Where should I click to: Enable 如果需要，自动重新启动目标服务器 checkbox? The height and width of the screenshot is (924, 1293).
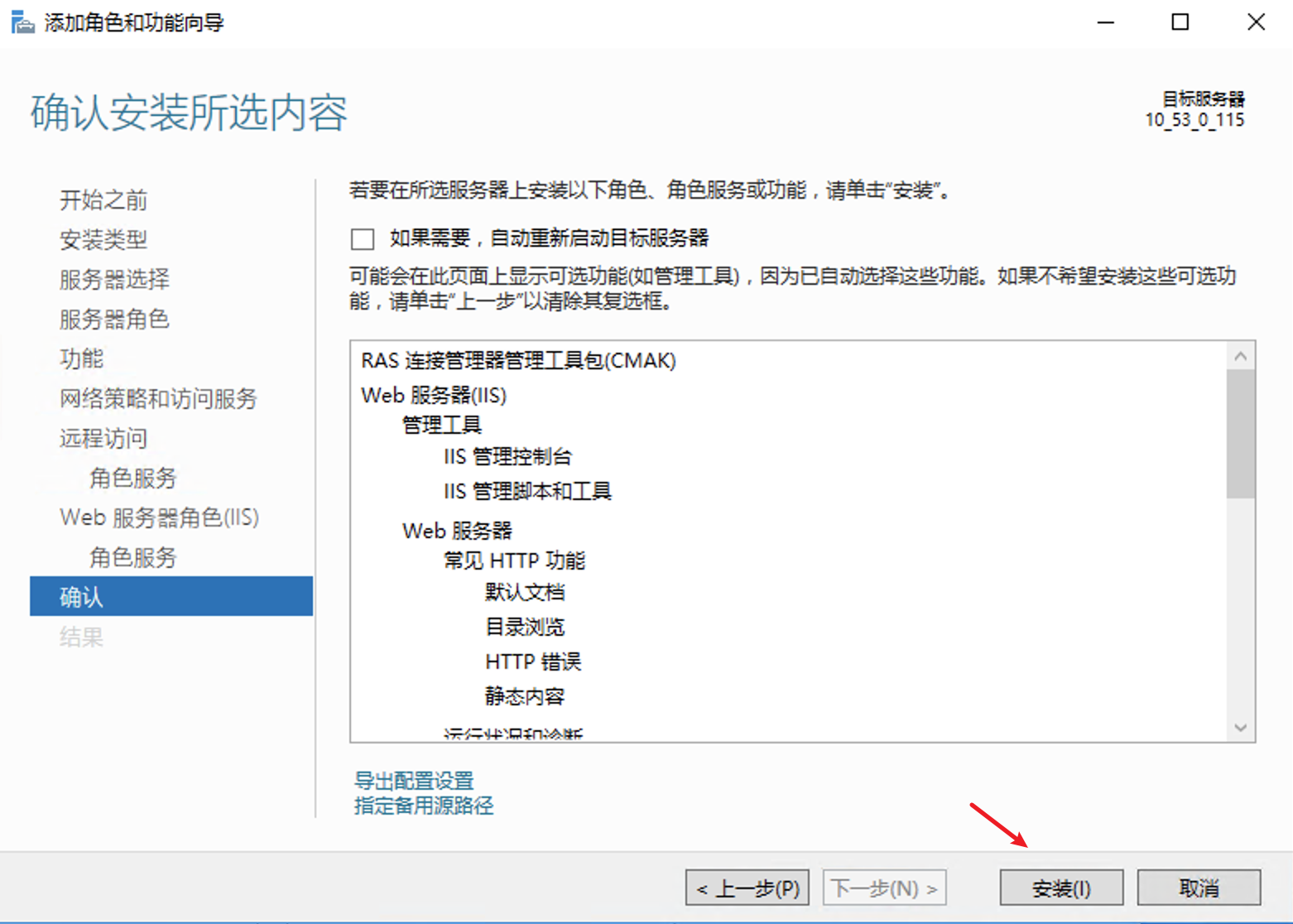point(362,238)
